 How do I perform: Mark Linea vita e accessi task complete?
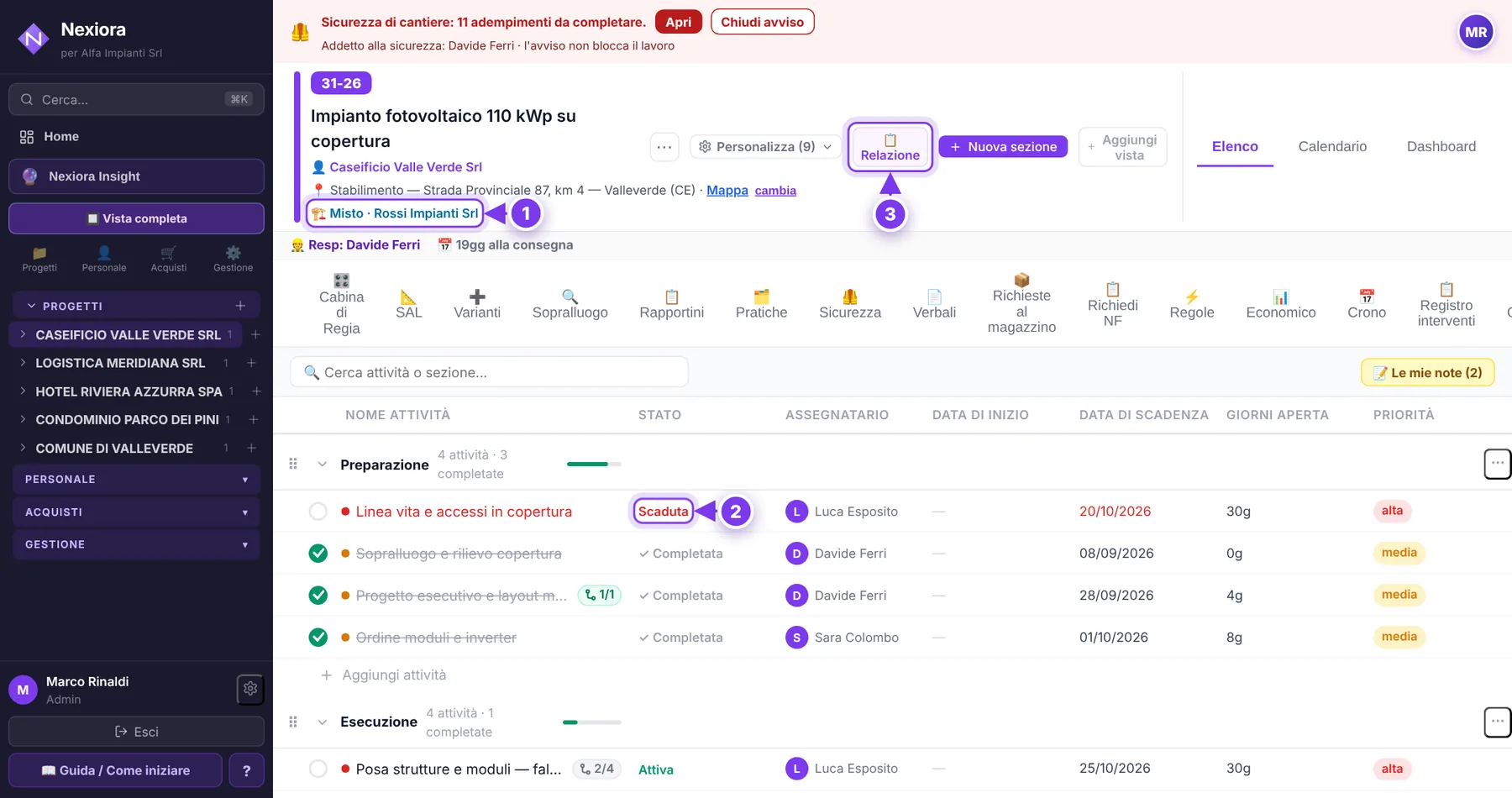[318, 512]
